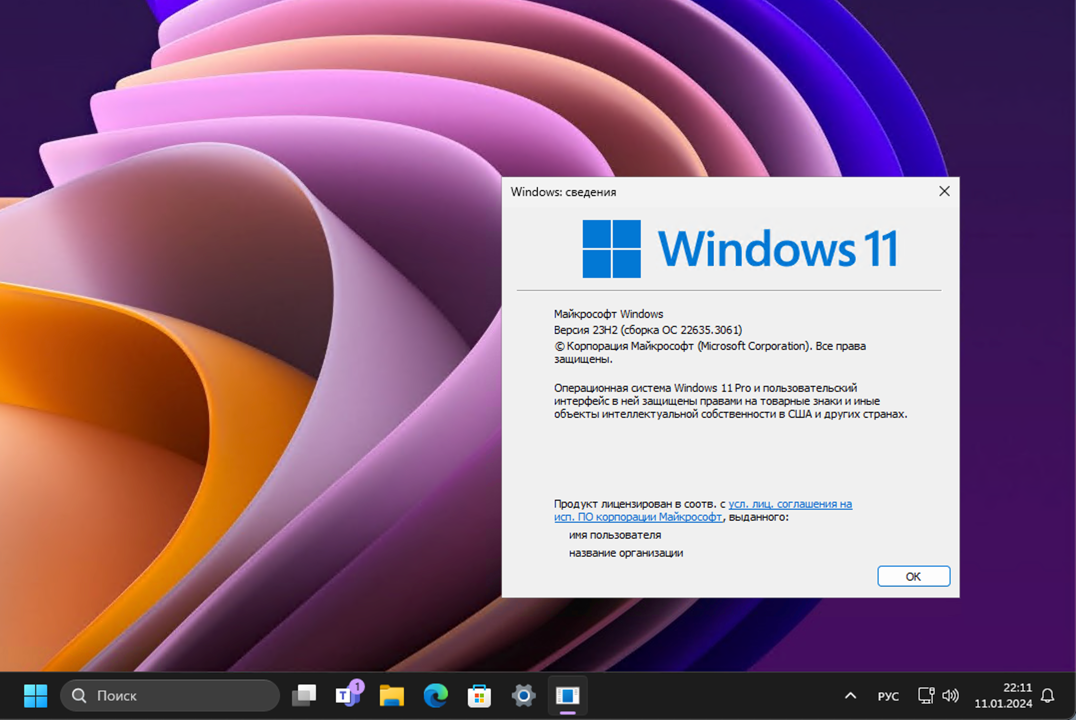Open the Start menu

click(35, 694)
